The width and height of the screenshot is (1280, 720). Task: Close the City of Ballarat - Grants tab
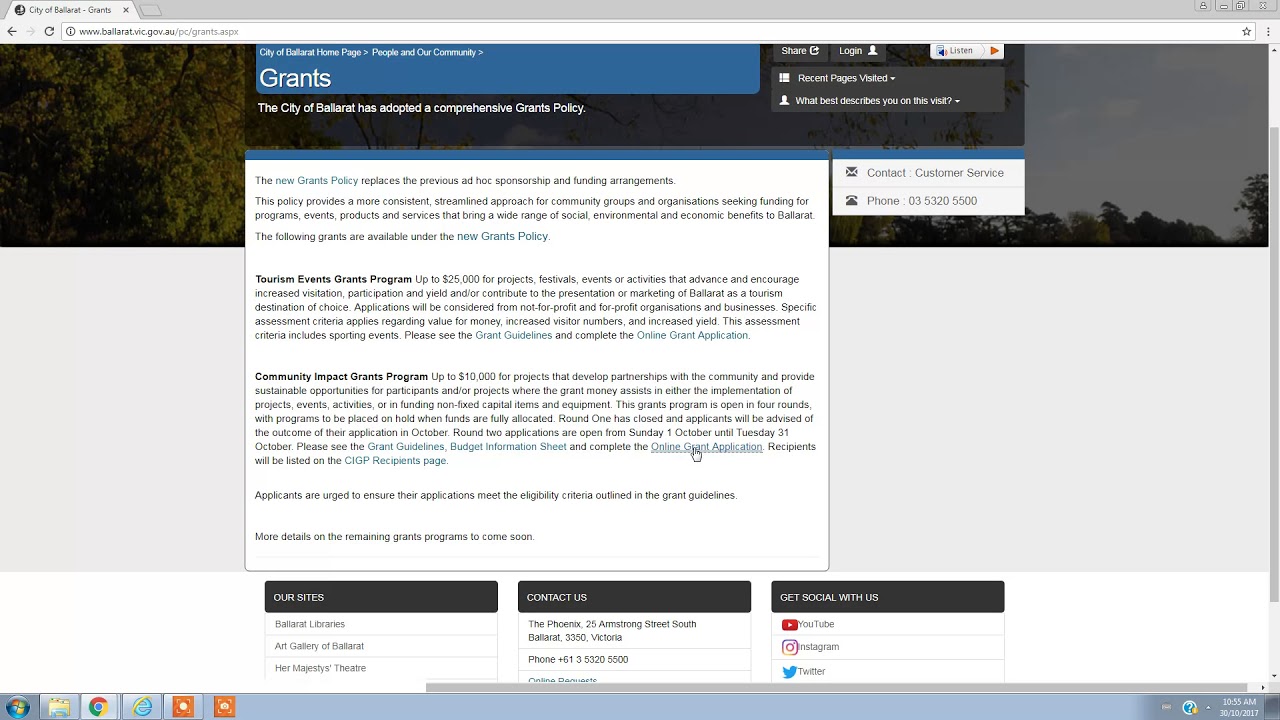(x=126, y=10)
